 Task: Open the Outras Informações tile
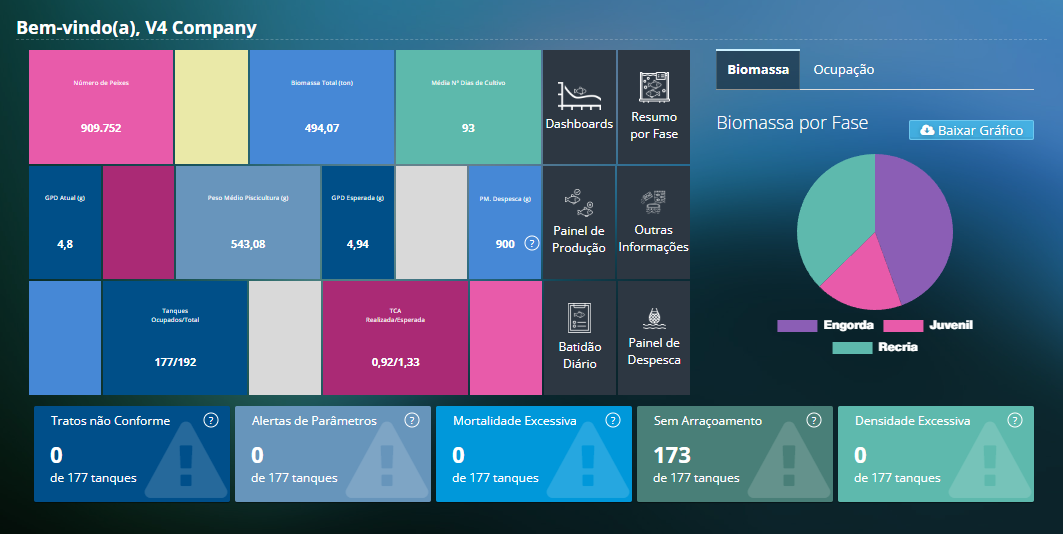pyautogui.click(x=654, y=222)
